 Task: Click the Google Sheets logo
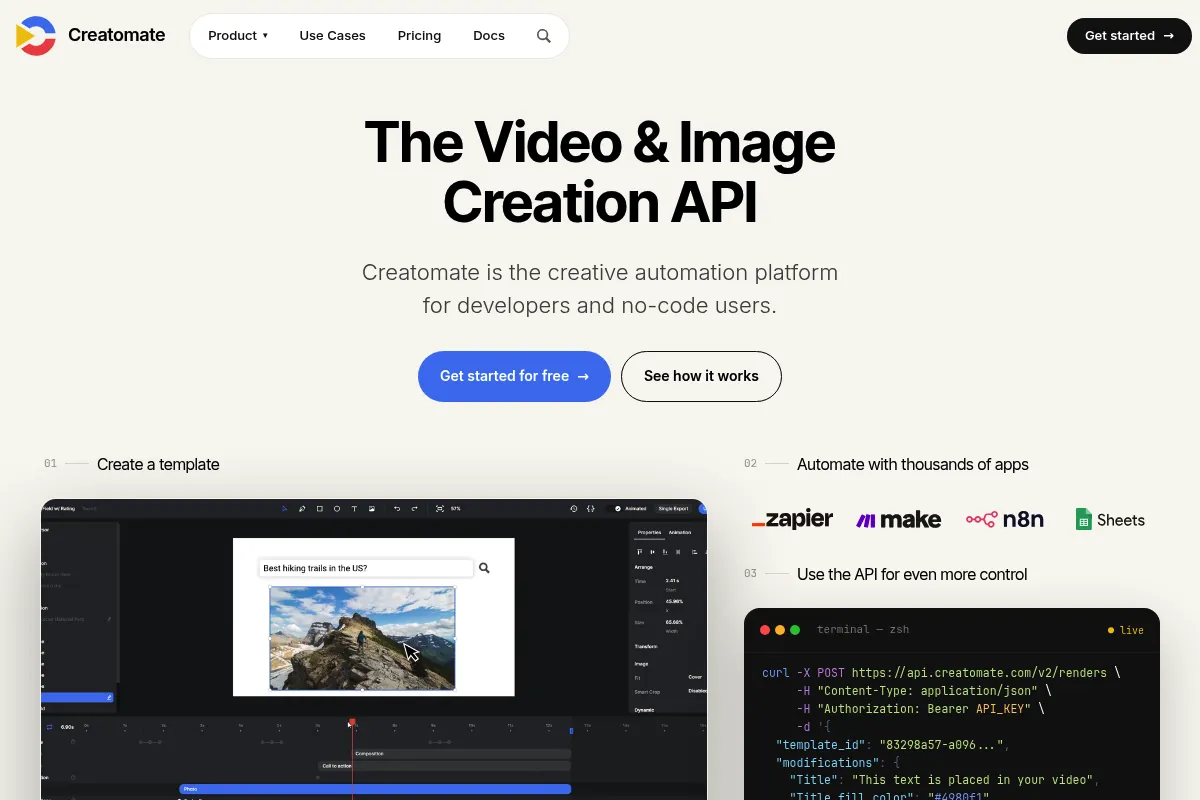(x=1110, y=520)
